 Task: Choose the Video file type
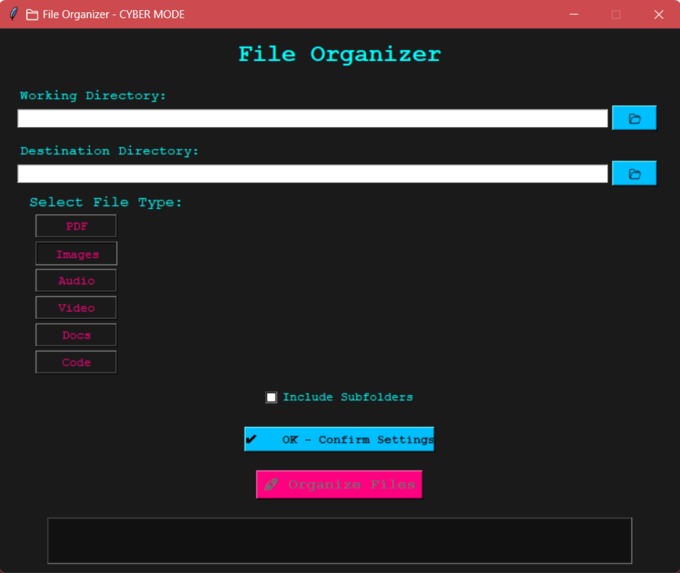76,308
